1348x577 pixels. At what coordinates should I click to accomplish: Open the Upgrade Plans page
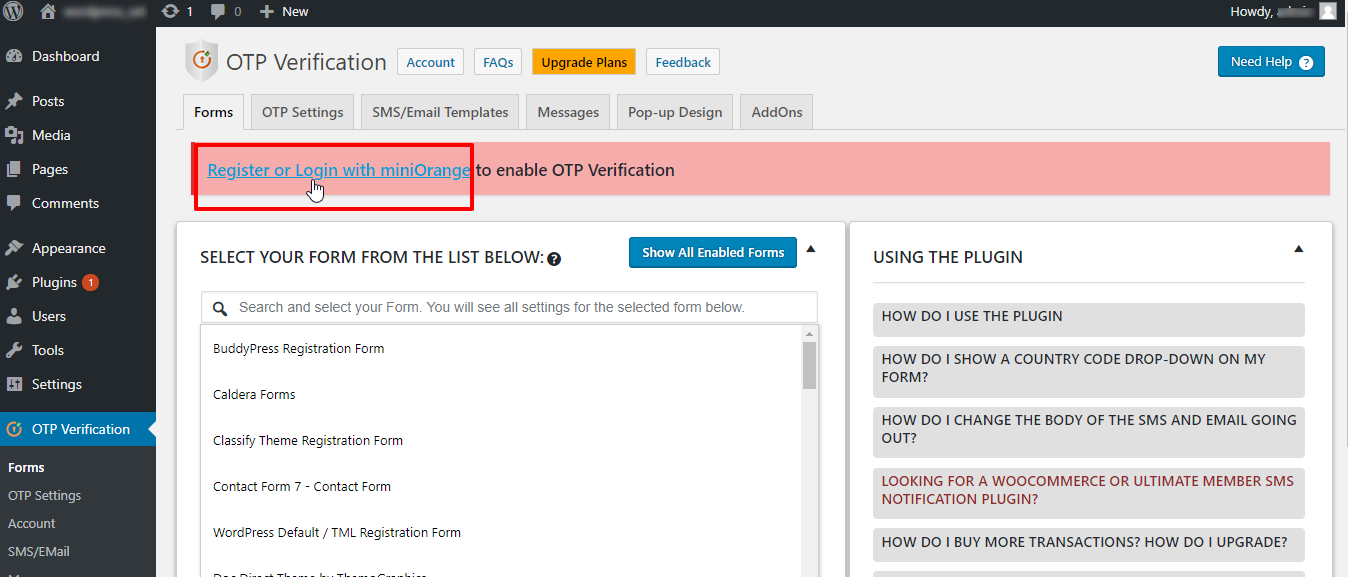(x=583, y=61)
